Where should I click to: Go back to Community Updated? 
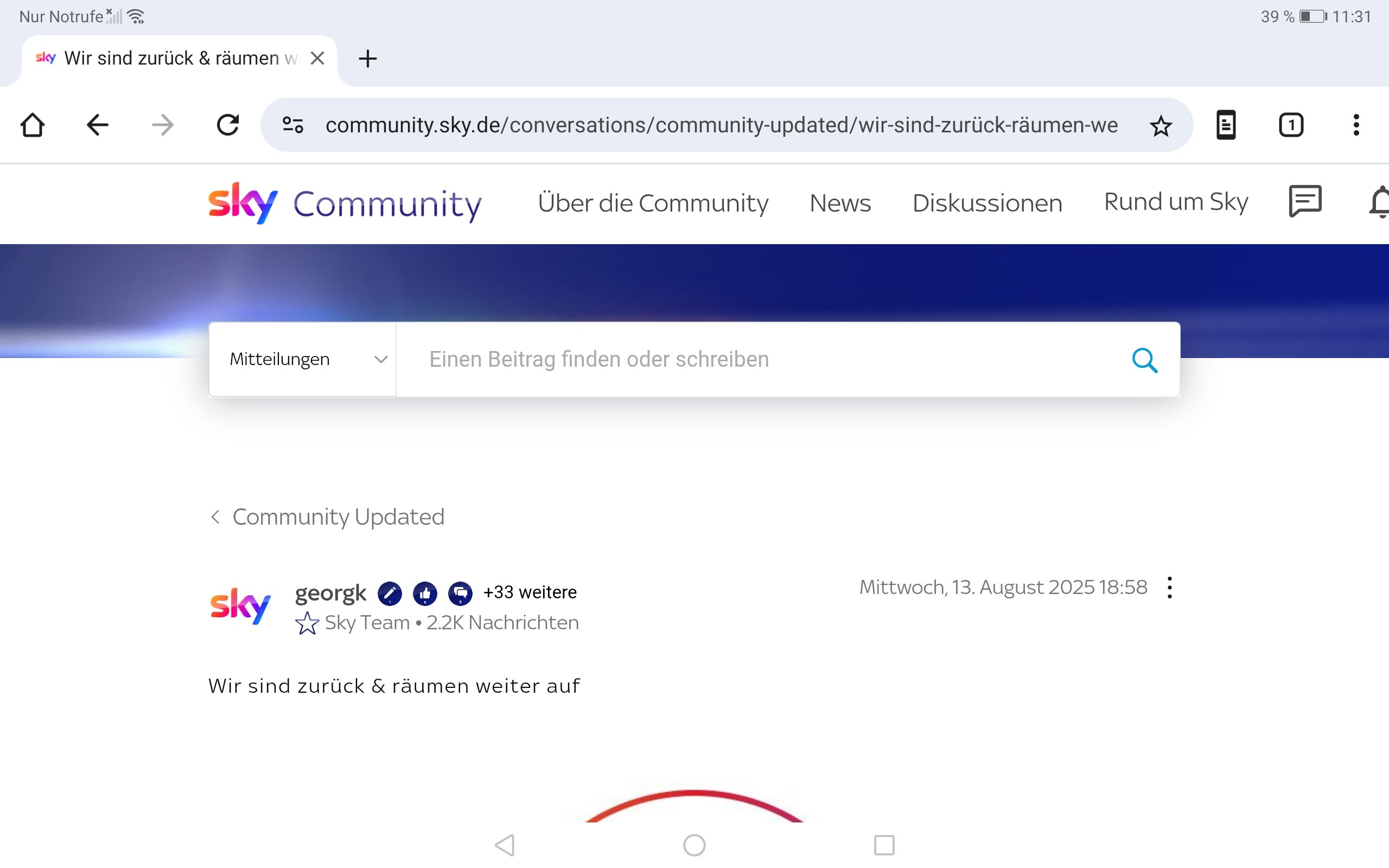[x=327, y=516]
